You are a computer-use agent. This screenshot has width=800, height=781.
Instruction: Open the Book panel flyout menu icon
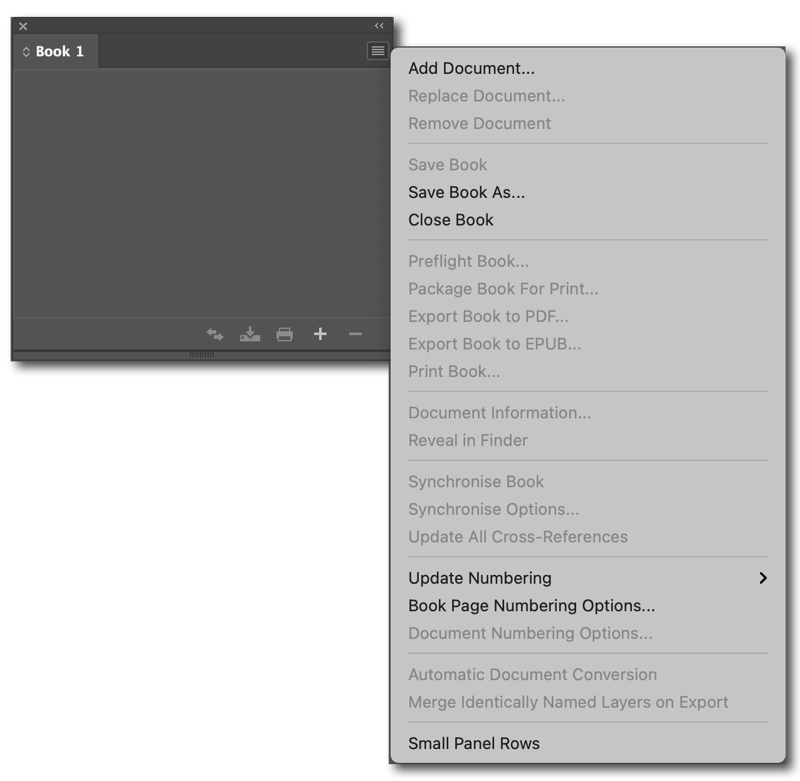click(378, 51)
